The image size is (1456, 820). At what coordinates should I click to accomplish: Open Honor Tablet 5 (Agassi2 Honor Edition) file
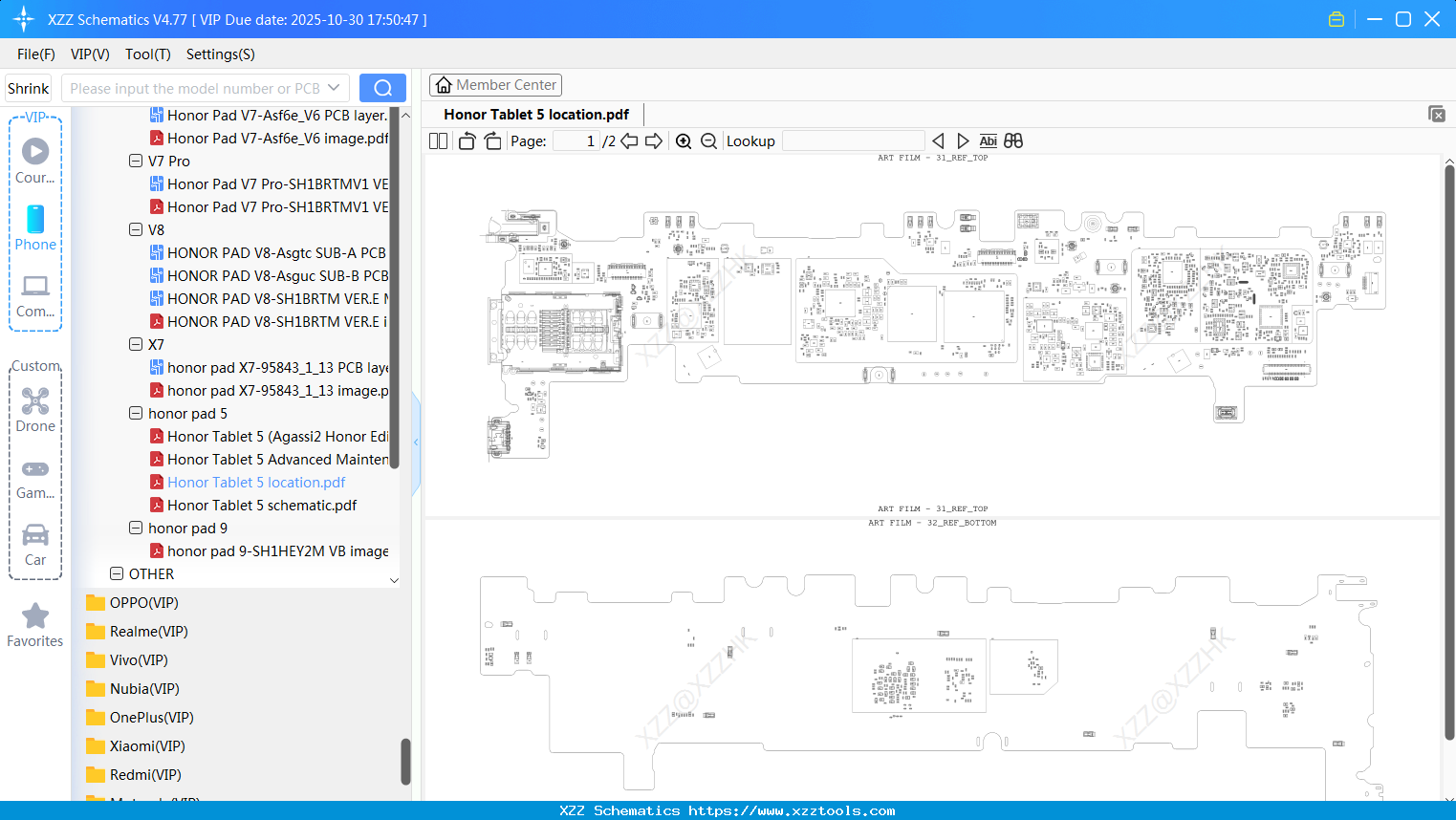[270, 436]
